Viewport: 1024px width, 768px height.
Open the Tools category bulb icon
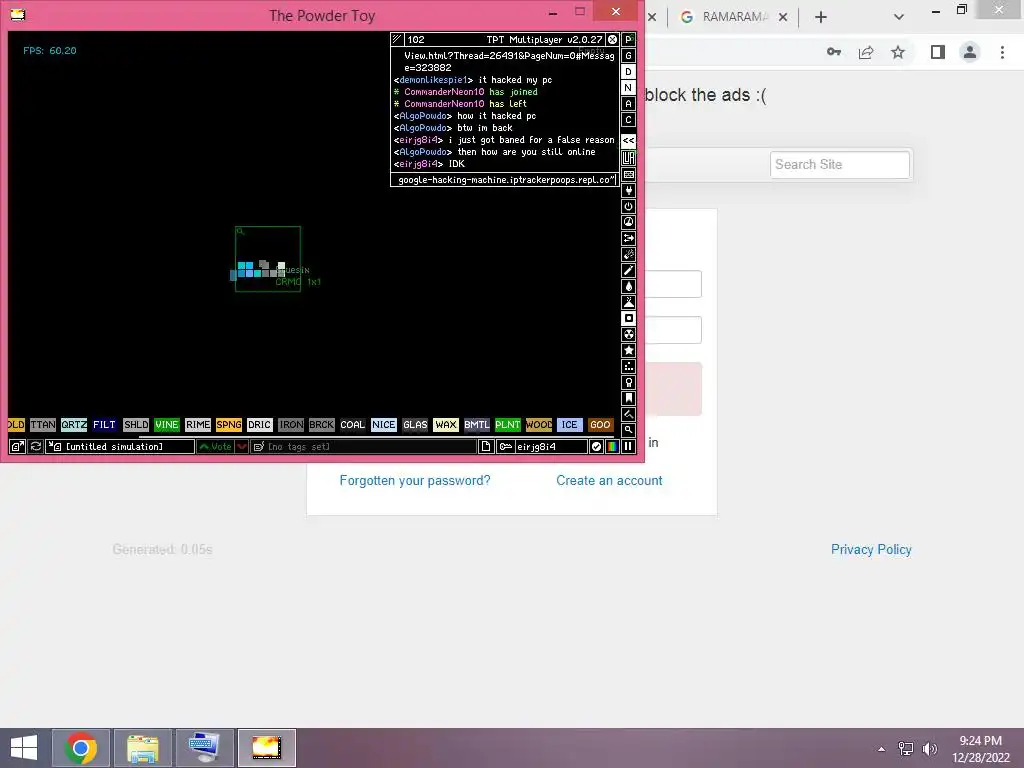pyautogui.click(x=628, y=383)
